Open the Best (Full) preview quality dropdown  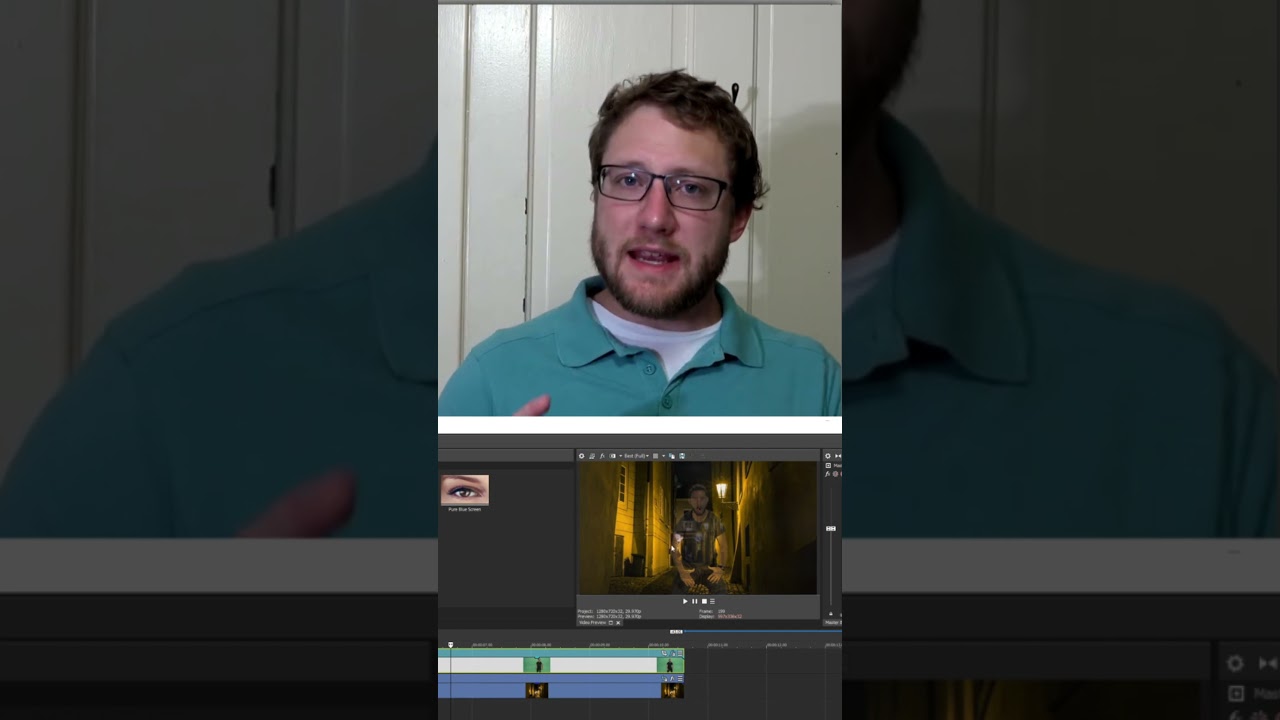(636, 456)
